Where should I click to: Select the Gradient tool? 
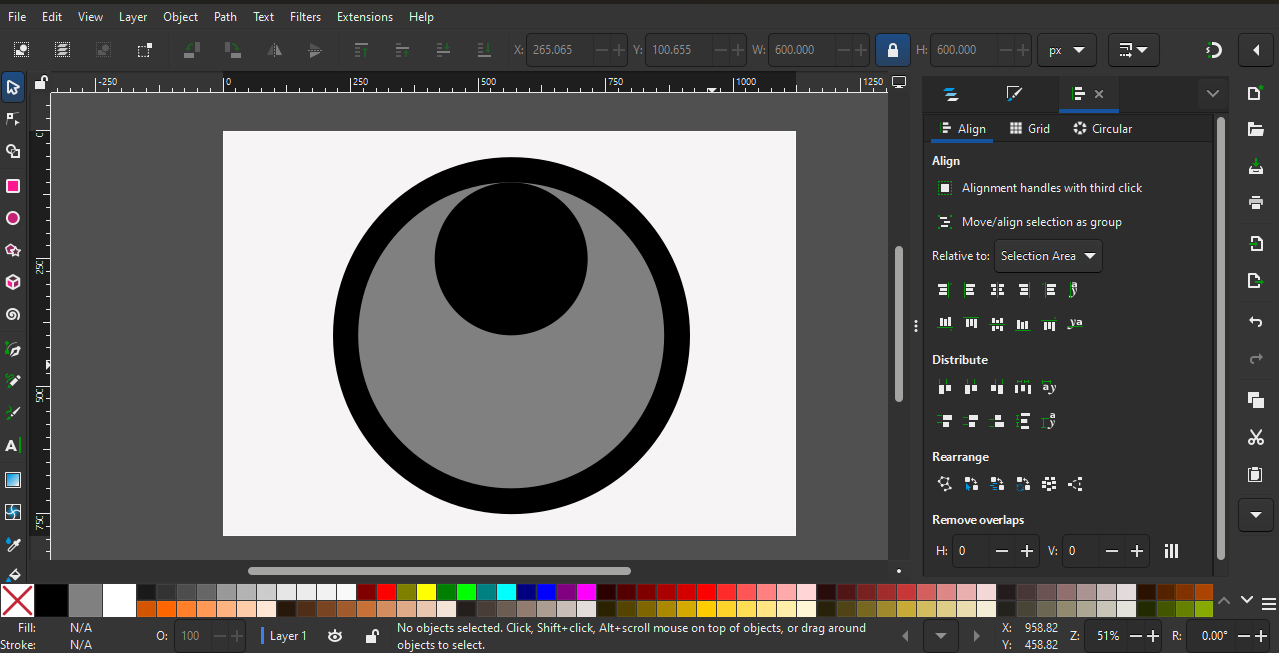[13, 480]
